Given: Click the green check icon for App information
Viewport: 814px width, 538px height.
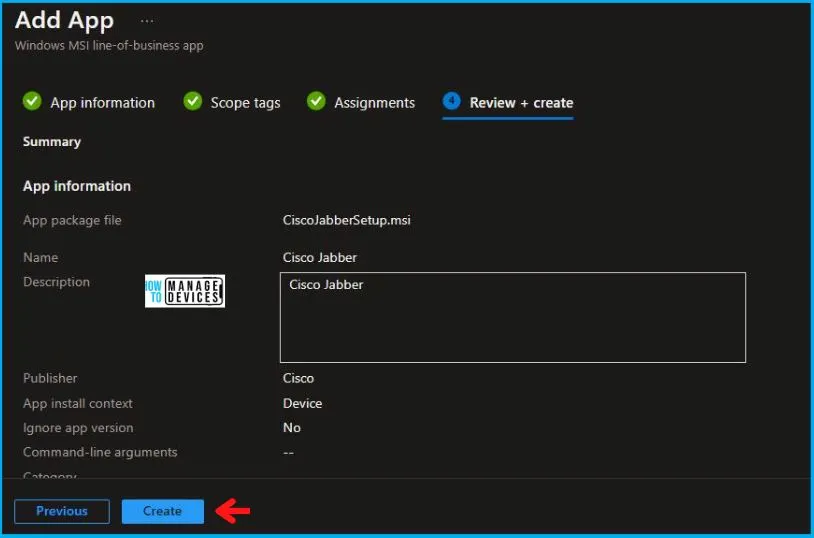Looking at the screenshot, I should coord(32,101).
